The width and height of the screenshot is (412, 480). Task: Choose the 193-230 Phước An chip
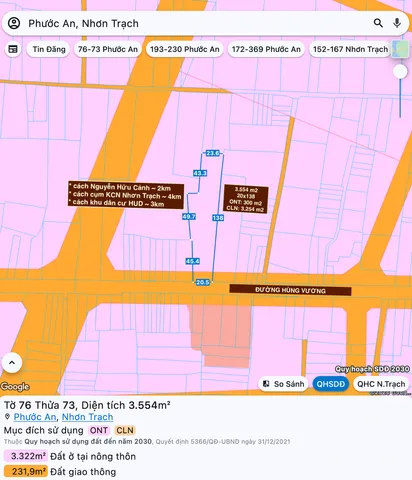coord(185,49)
